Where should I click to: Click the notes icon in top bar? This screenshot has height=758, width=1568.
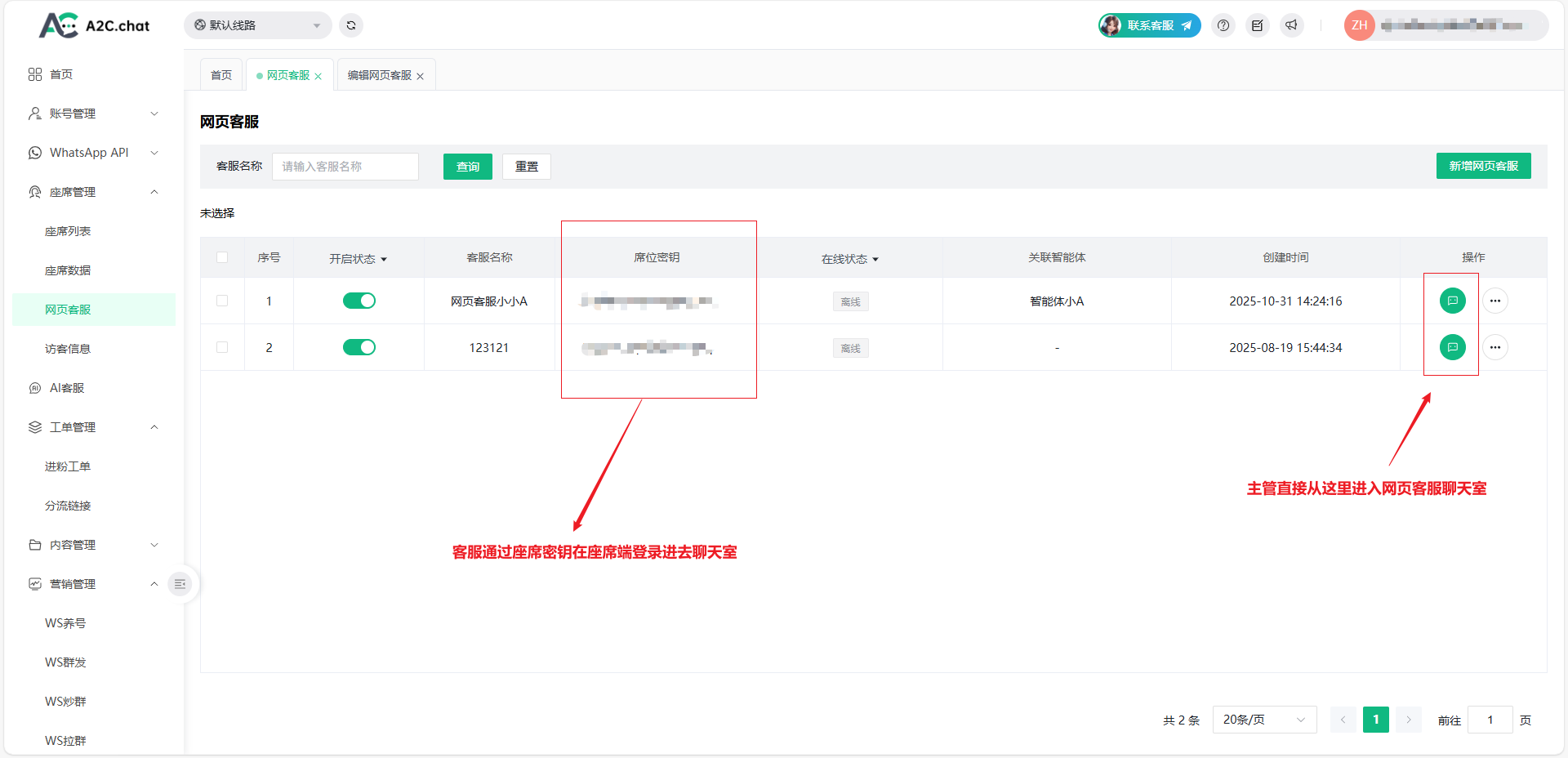[1257, 25]
